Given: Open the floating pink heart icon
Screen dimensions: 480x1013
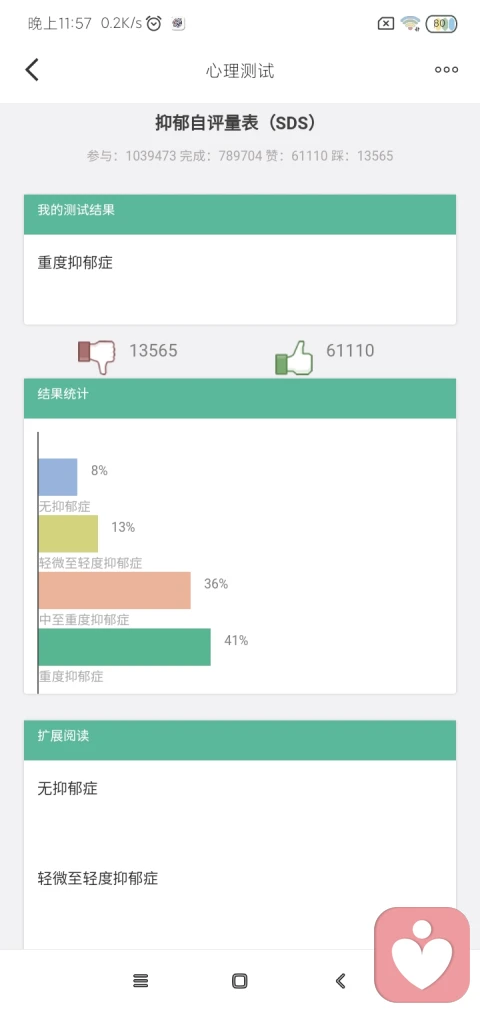Looking at the screenshot, I should (423, 956).
